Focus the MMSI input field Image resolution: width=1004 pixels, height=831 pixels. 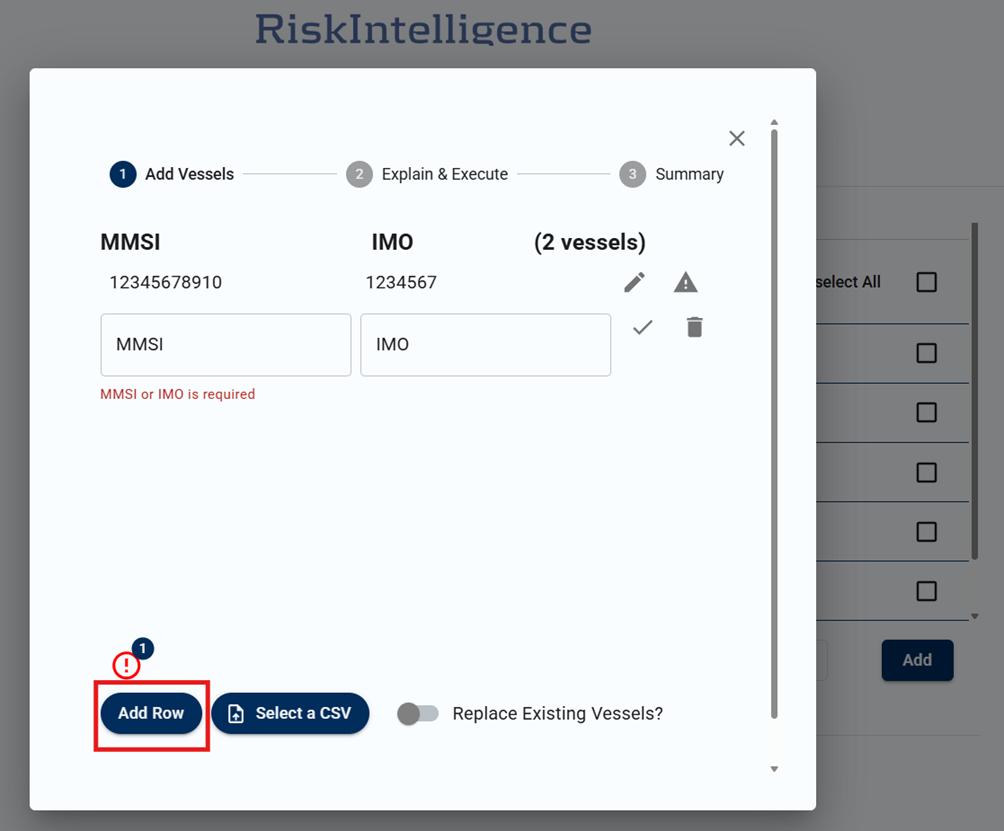point(226,345)
